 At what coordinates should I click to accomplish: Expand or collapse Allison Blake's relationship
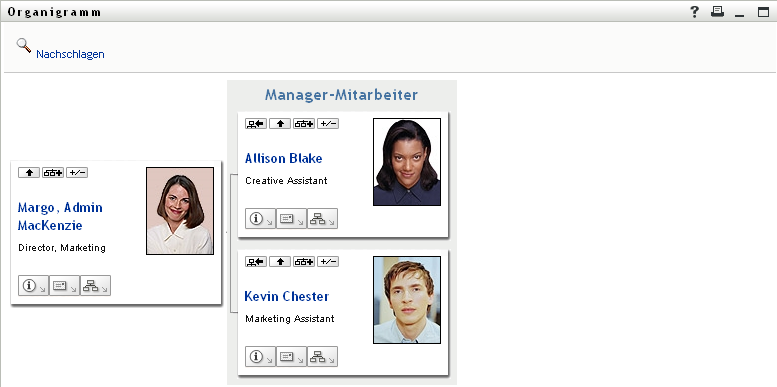(328, 124)
